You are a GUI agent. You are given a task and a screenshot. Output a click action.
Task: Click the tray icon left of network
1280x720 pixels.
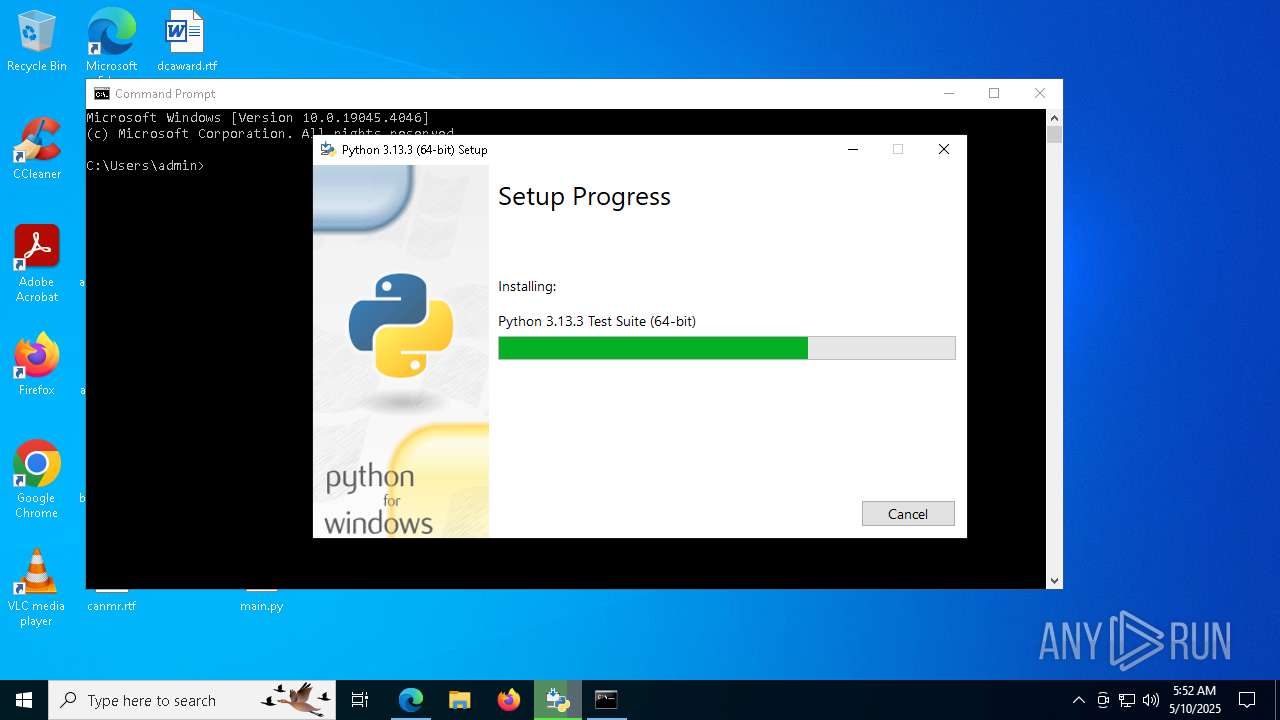[1103, 700]
